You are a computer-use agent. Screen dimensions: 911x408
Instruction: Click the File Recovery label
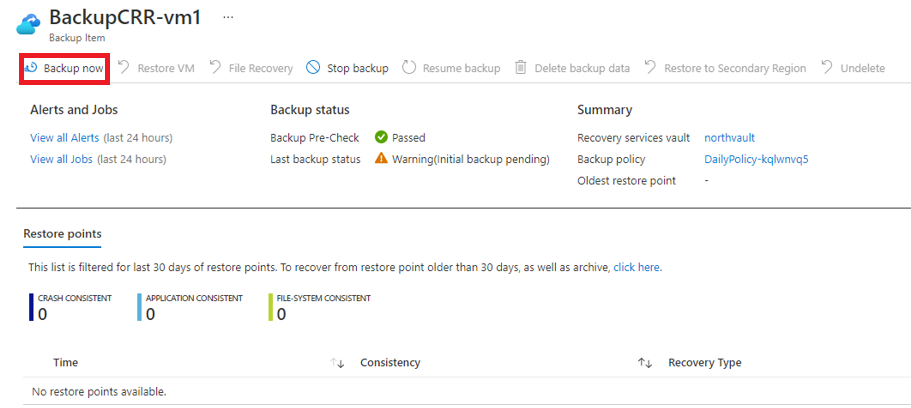260,68
